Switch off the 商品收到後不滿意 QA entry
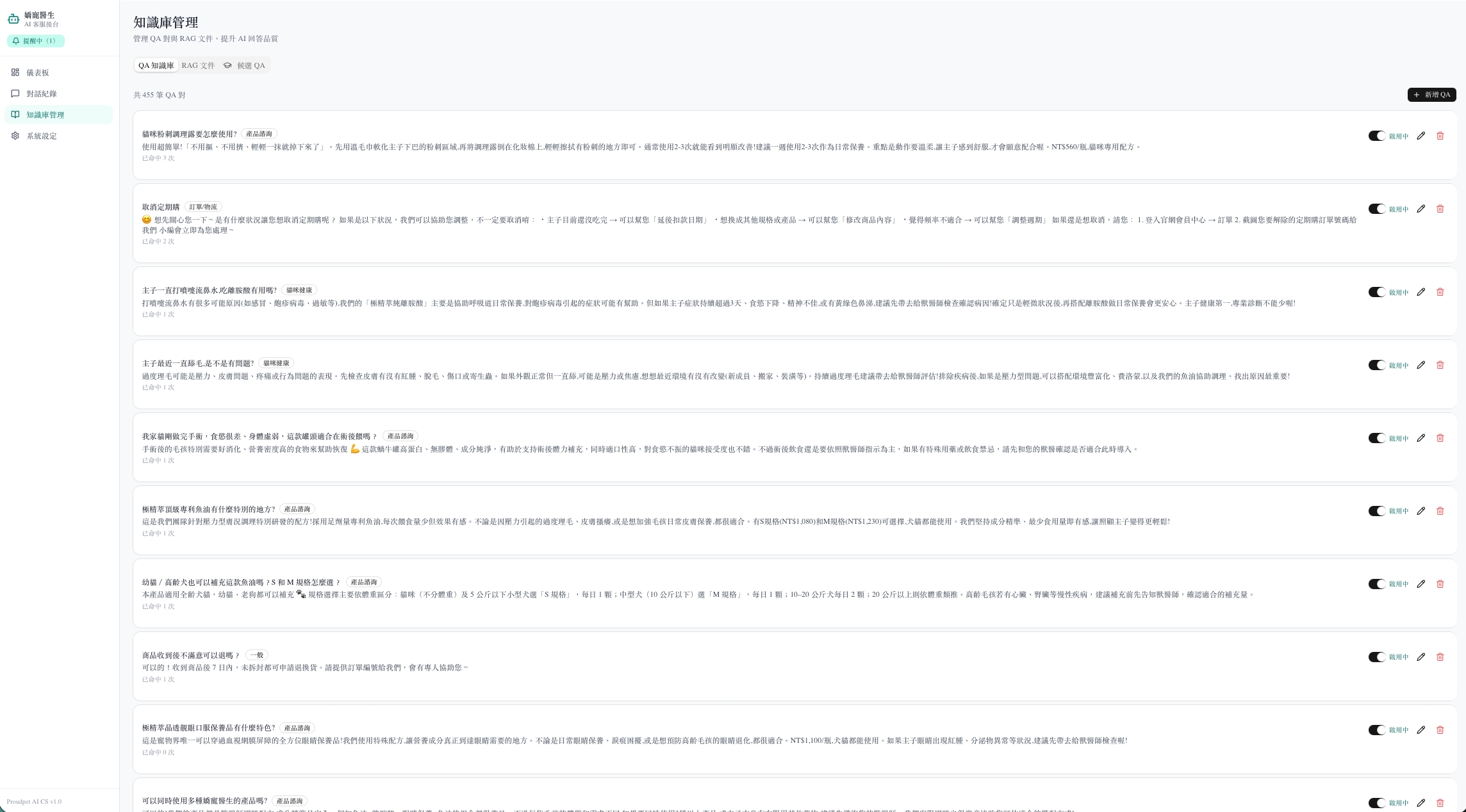Image resolution: width=1466 pixels, height=812 pixels. (x=1376, y=657)
